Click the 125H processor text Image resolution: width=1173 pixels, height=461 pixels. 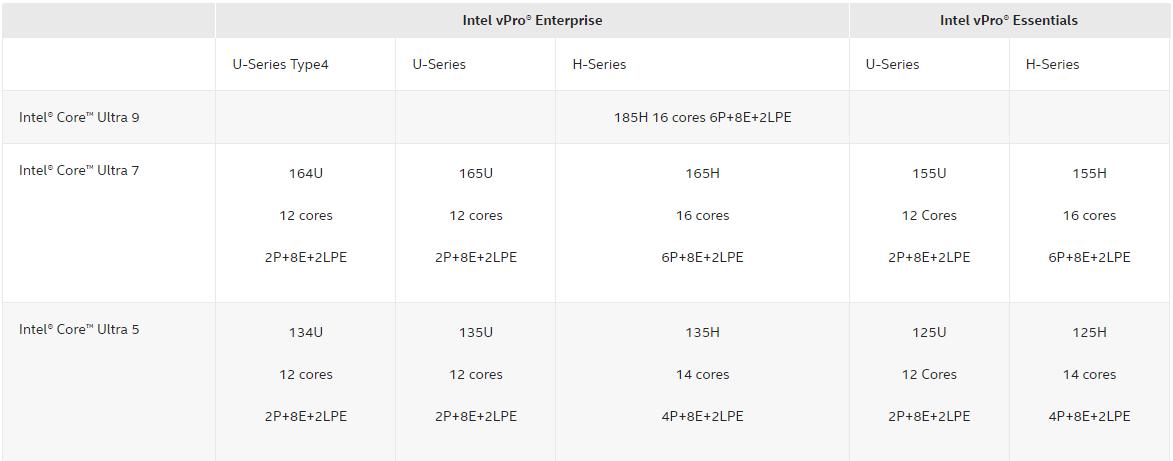click(1089, 332)
